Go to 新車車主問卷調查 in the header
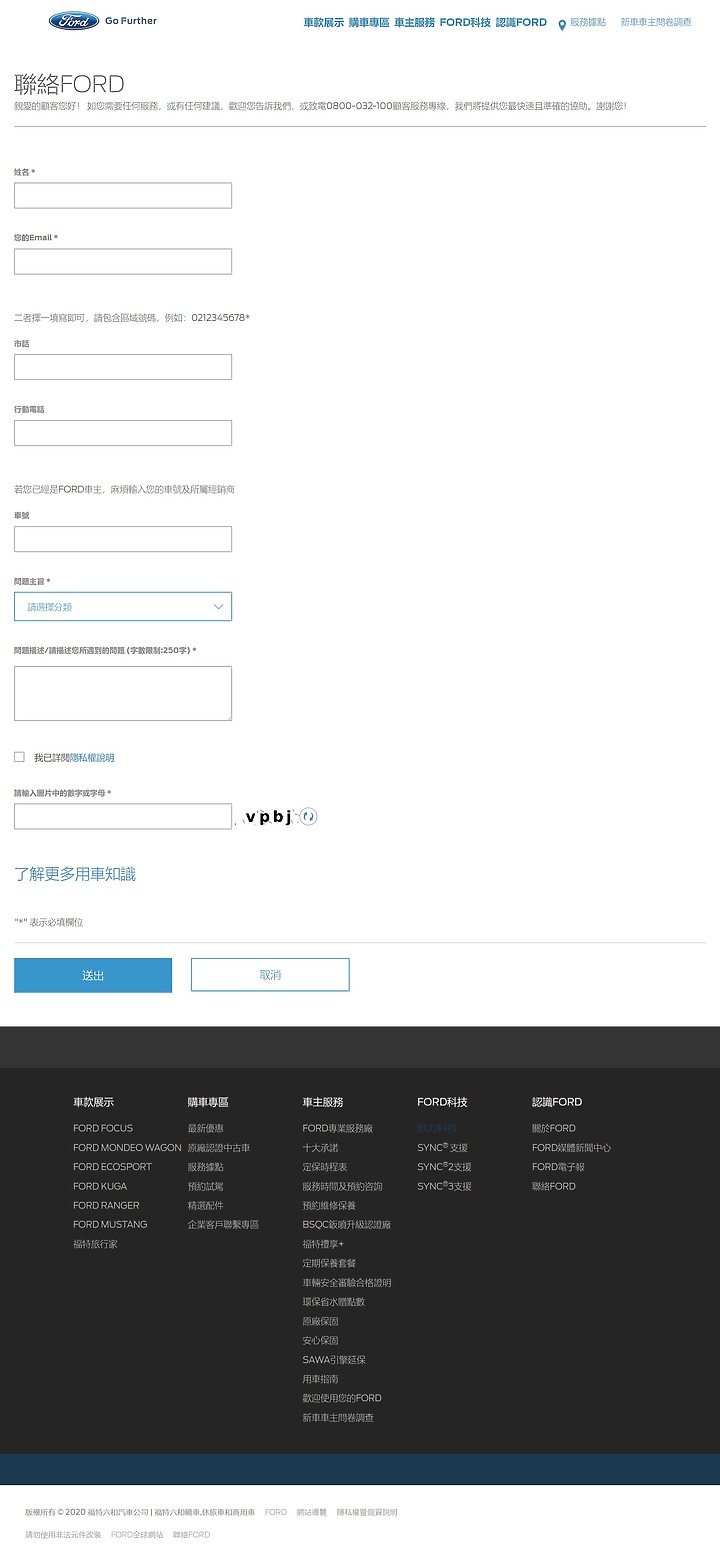This screenshot has width=720, height=1562. point(656,22)
